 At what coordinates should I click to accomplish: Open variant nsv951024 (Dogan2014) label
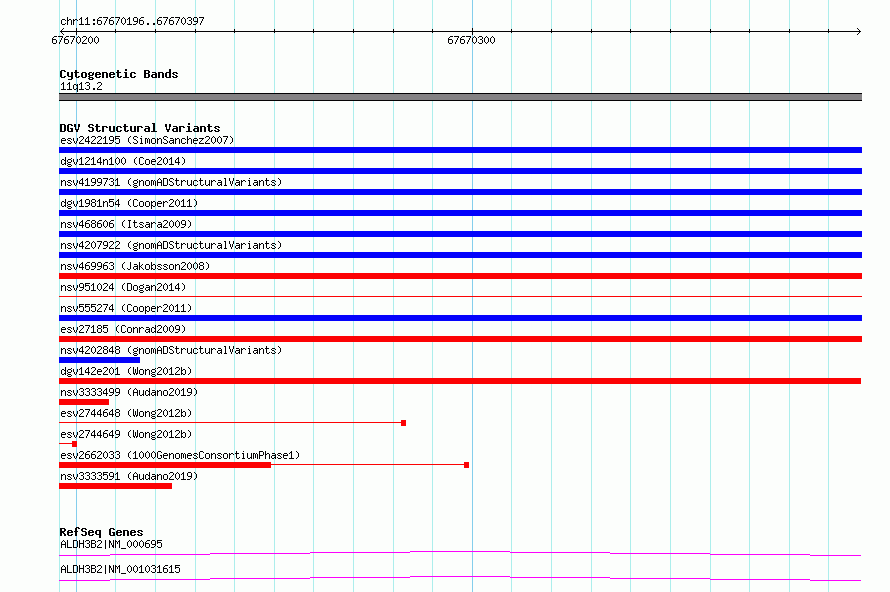(123, 287)
